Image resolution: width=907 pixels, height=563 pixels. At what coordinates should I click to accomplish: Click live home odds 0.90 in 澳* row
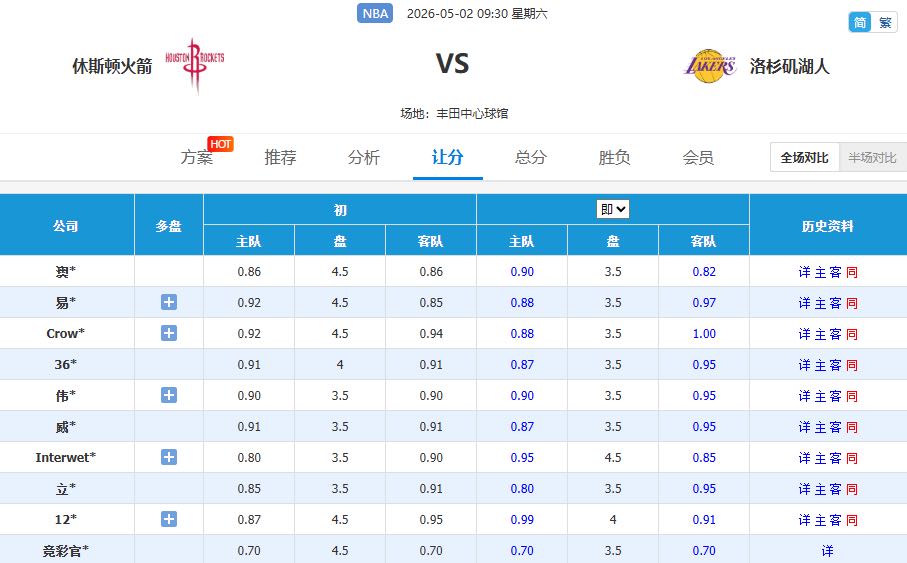522,271
